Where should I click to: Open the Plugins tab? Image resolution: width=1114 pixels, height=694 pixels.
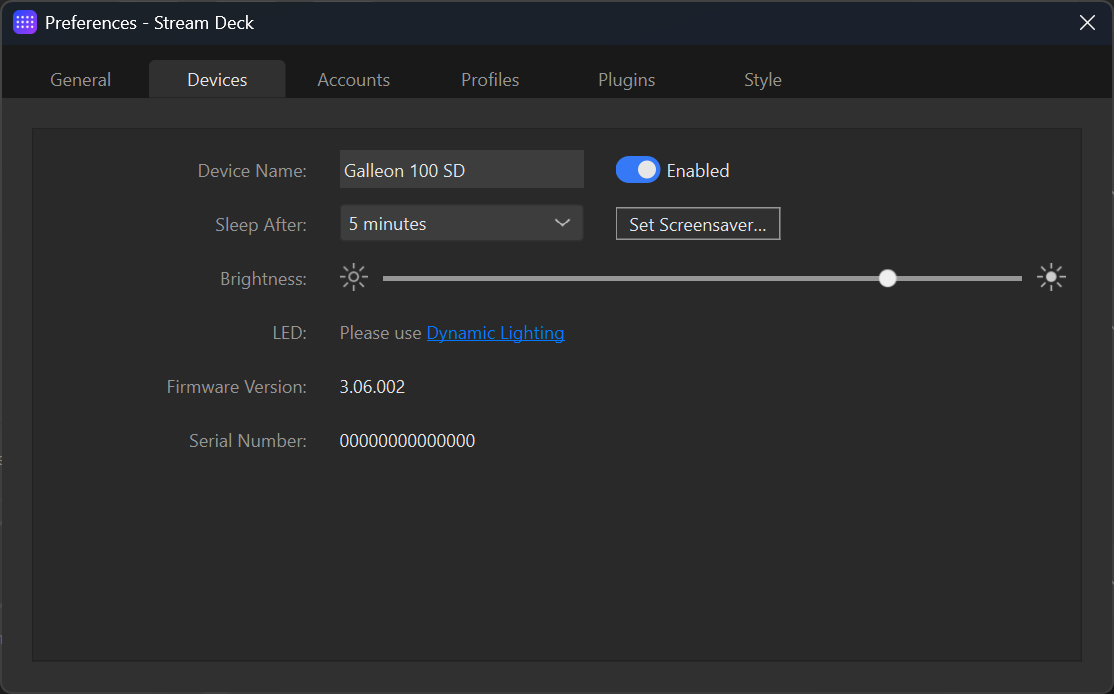626,79
